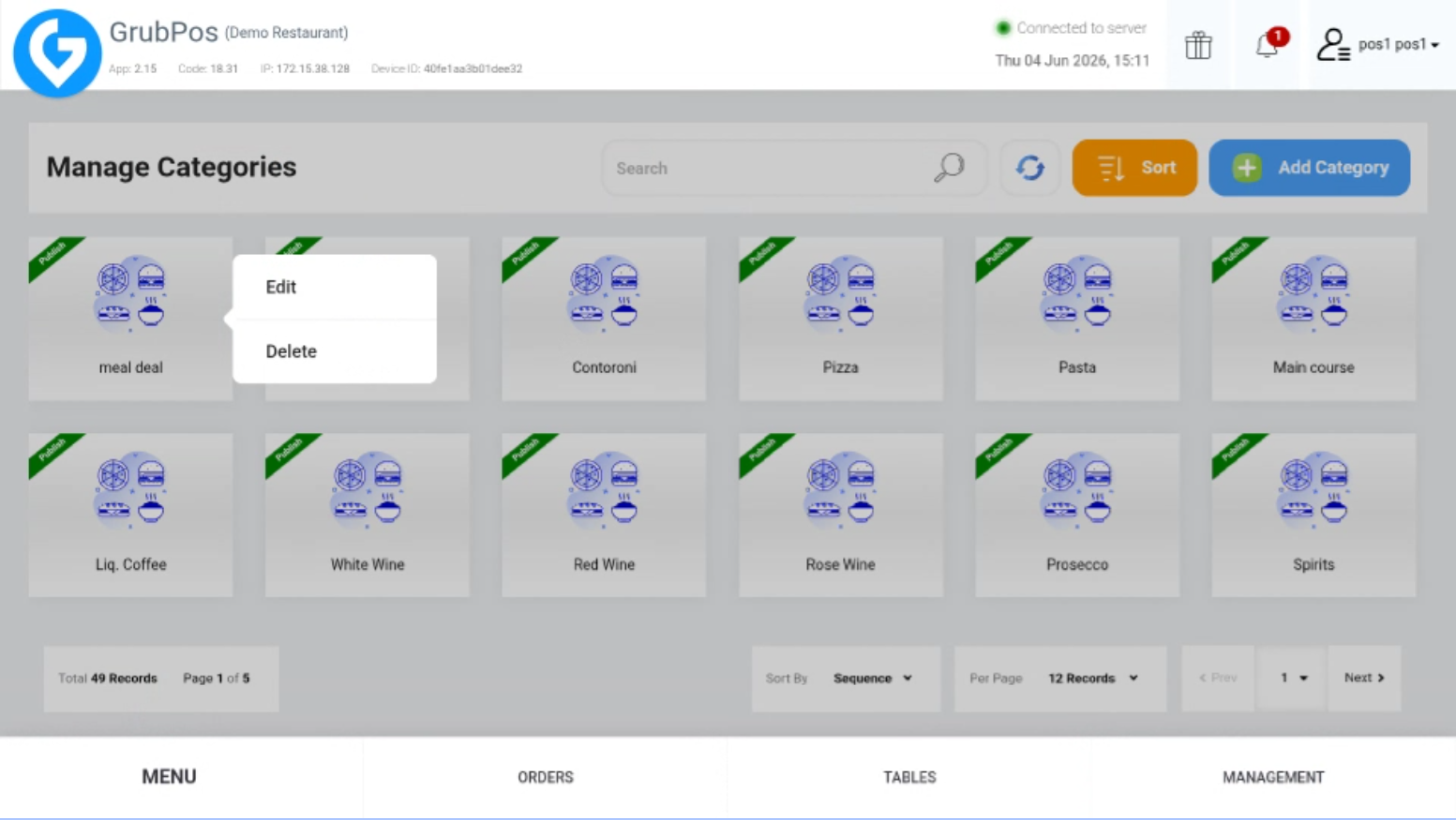Click the pos1 user profile icon
This screenshot has height=820, width=1456.
1332,44
